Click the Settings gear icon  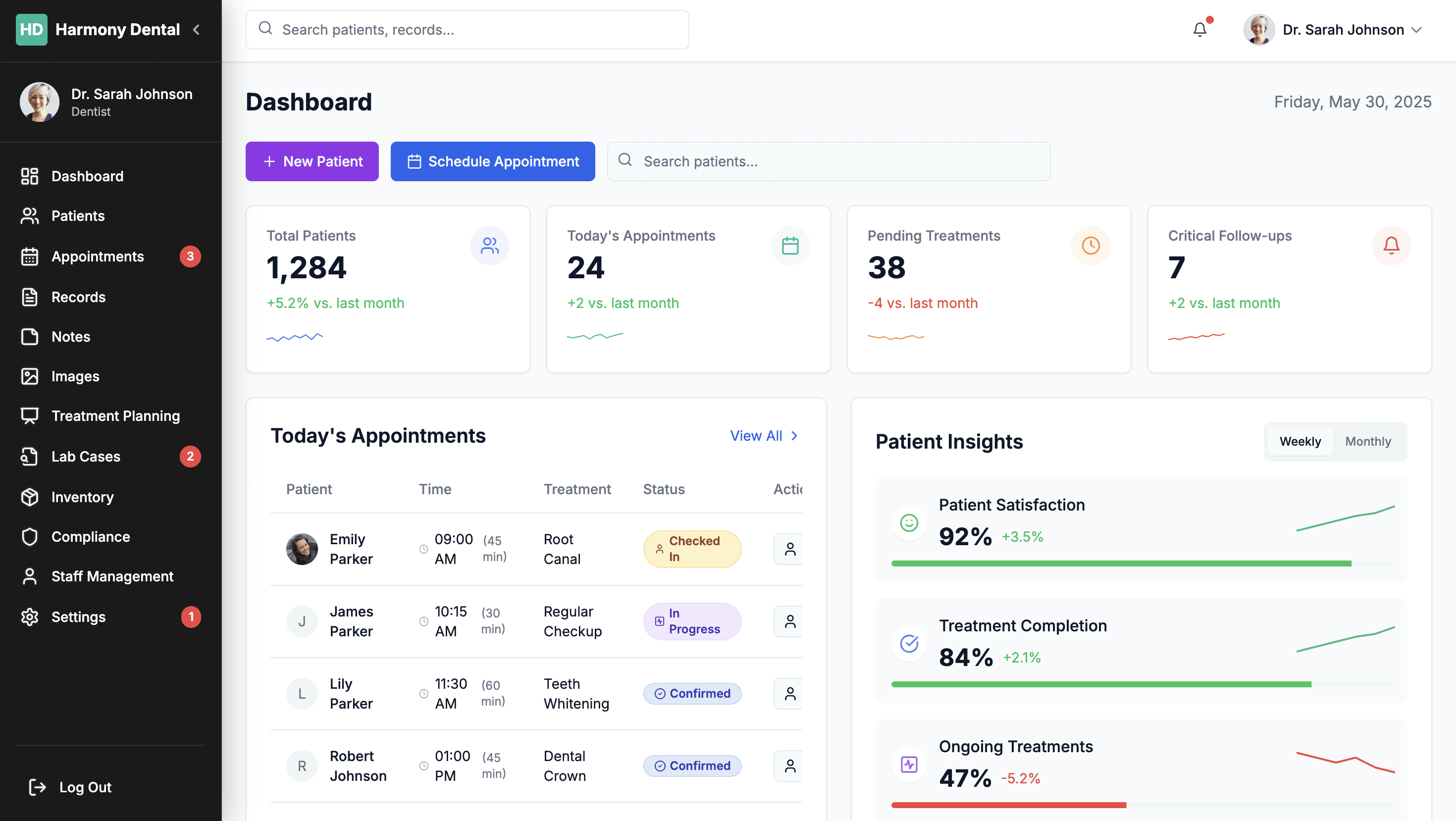[x=29, y=617]
